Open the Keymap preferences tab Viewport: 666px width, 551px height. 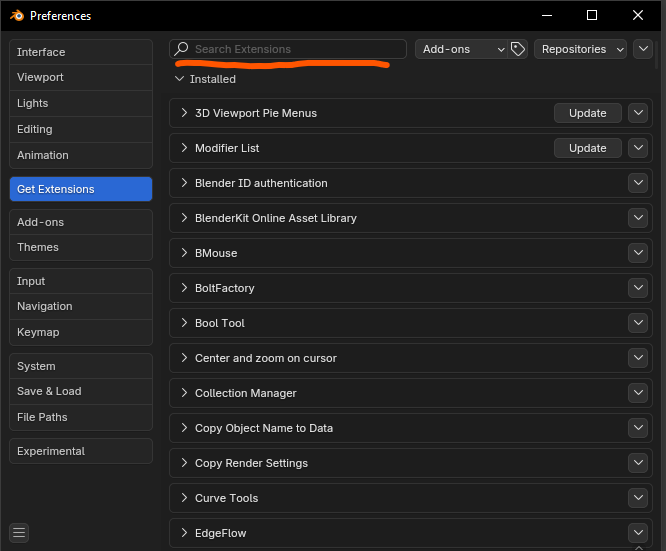tap(81, 332)
